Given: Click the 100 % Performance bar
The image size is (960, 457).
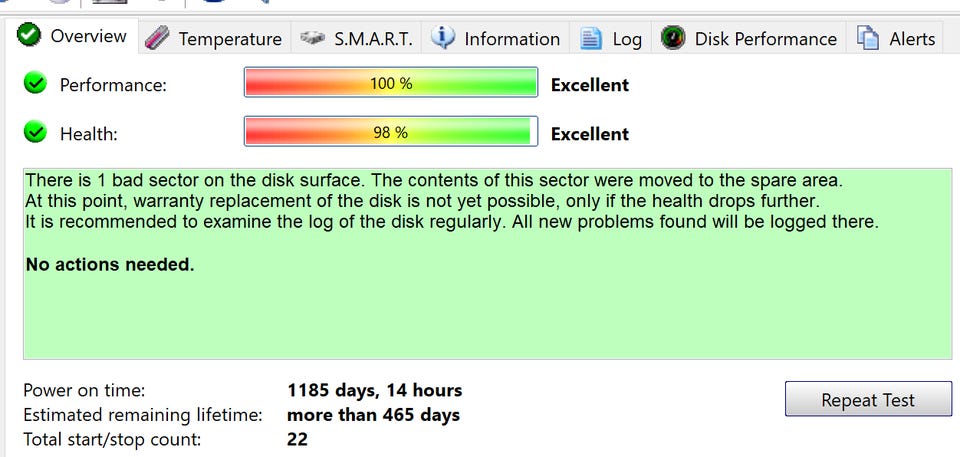Looking at the screenshot, I should (x=391, y=84).
